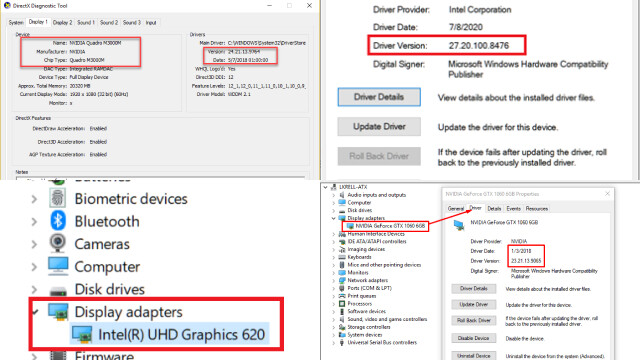This screenshot has width=640, height=360.
Task: Open the System tab in DirectX Diagnostic Tool
Action: point(16,23)
